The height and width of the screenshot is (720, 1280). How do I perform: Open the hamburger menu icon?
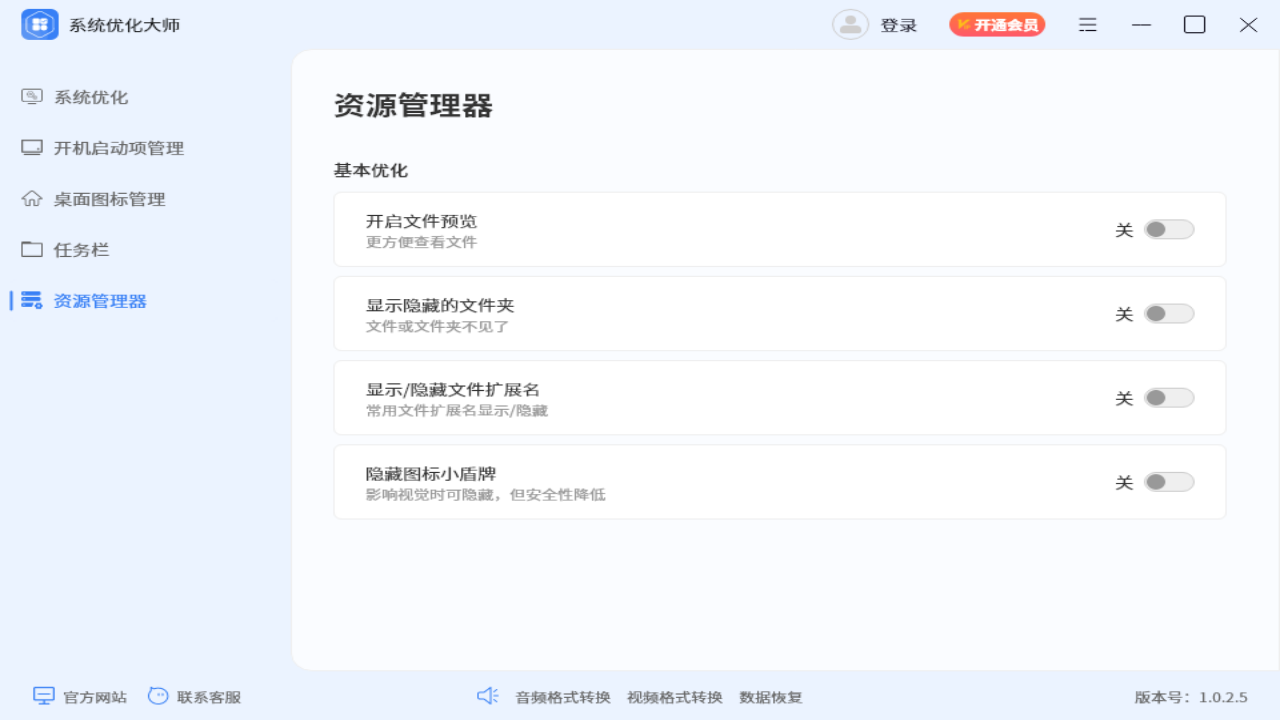coord(1087,24)
